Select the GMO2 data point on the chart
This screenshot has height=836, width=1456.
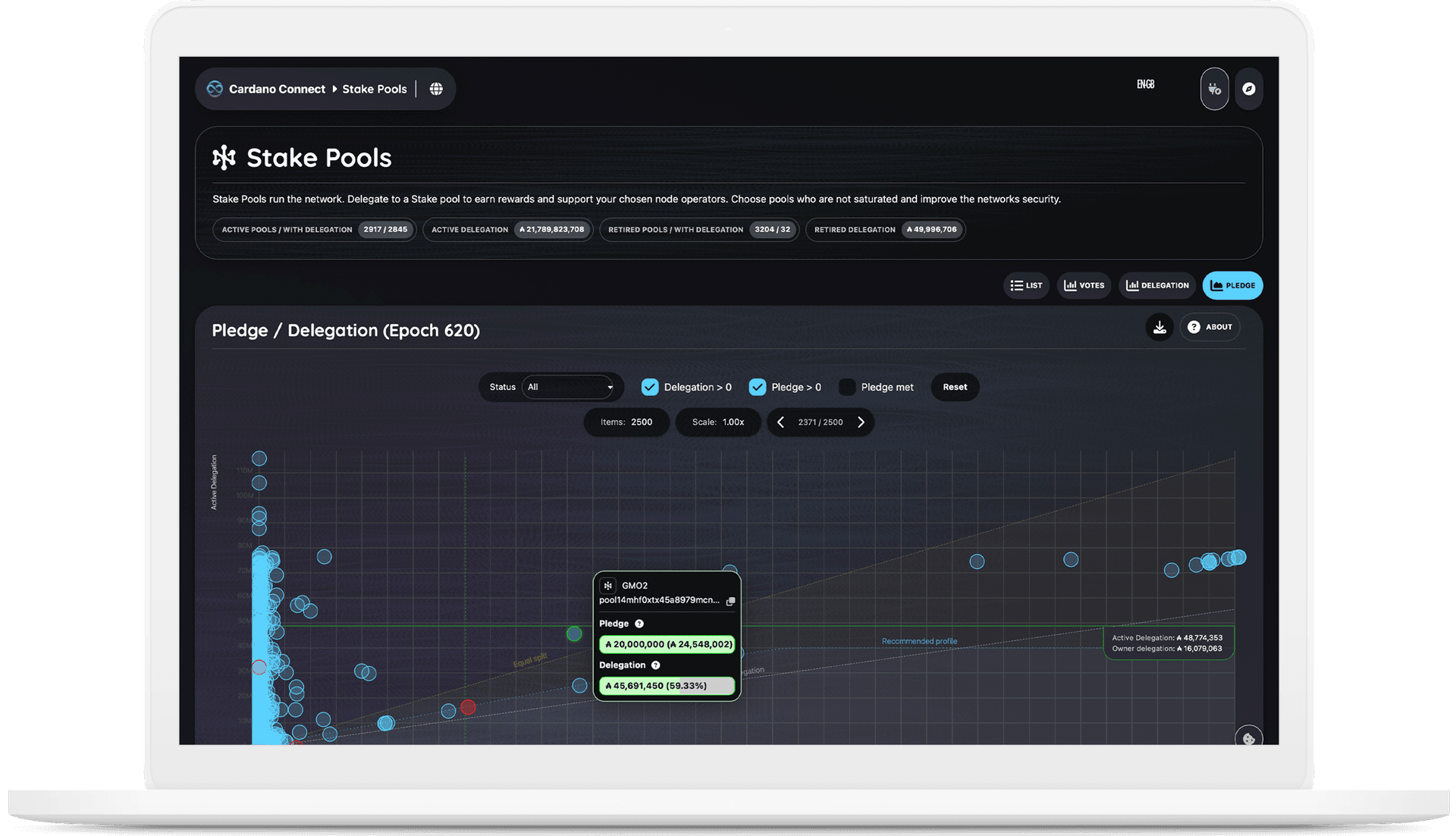[x=574, y=634]
